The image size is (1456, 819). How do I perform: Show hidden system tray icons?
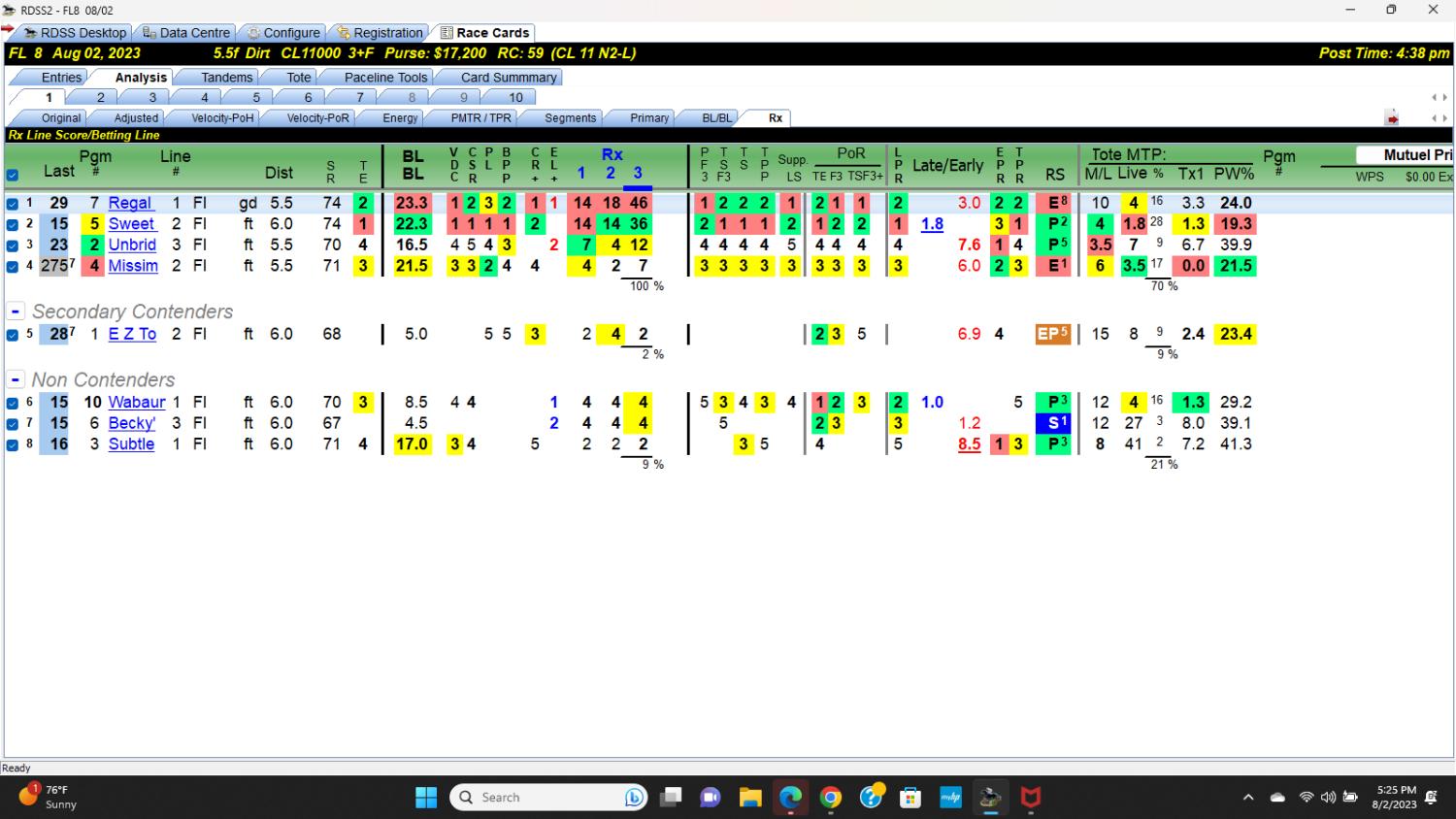click(1248, 798)
